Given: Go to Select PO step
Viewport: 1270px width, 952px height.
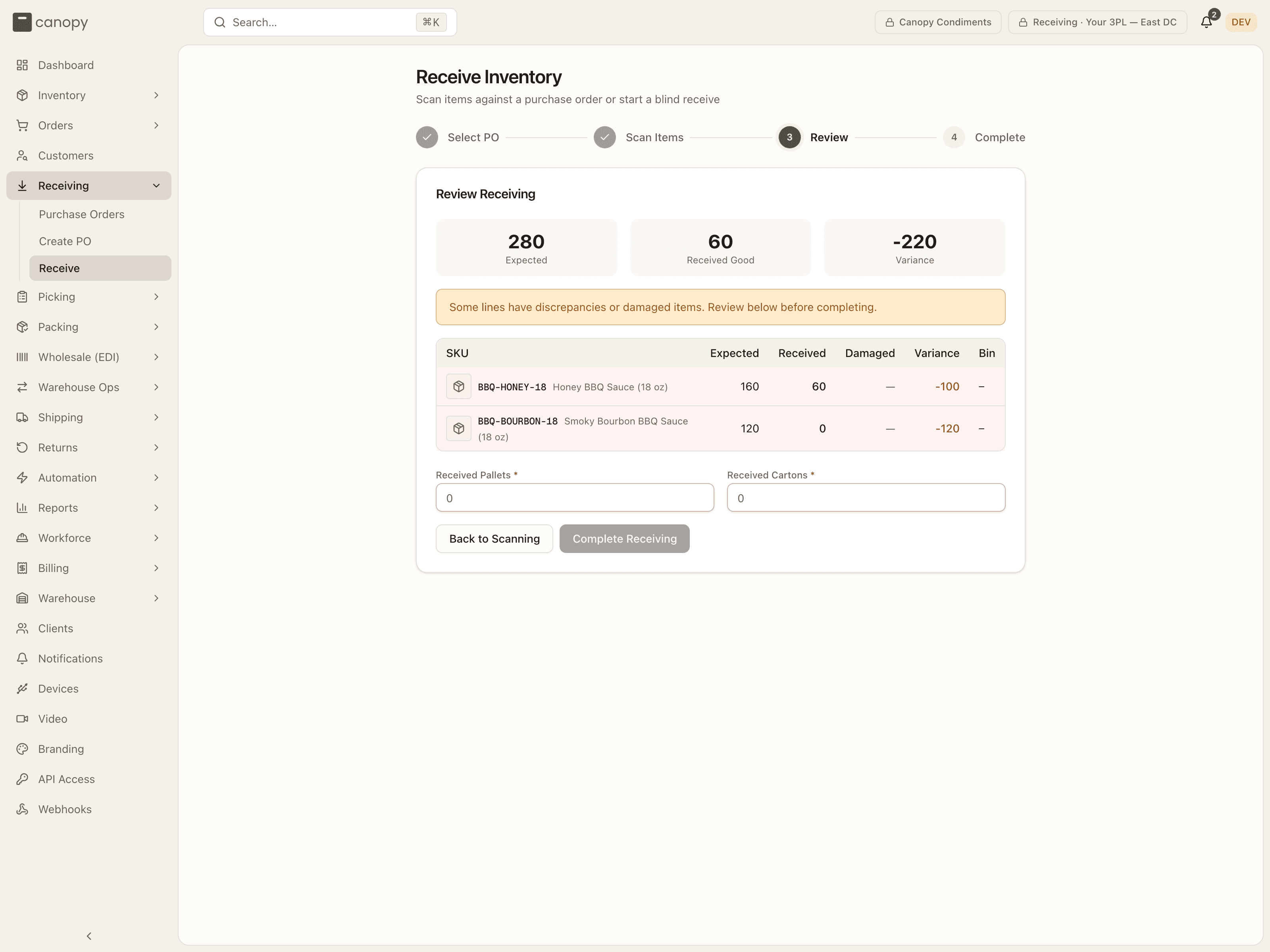Looking at the screenshot, I should click(458, 137).
